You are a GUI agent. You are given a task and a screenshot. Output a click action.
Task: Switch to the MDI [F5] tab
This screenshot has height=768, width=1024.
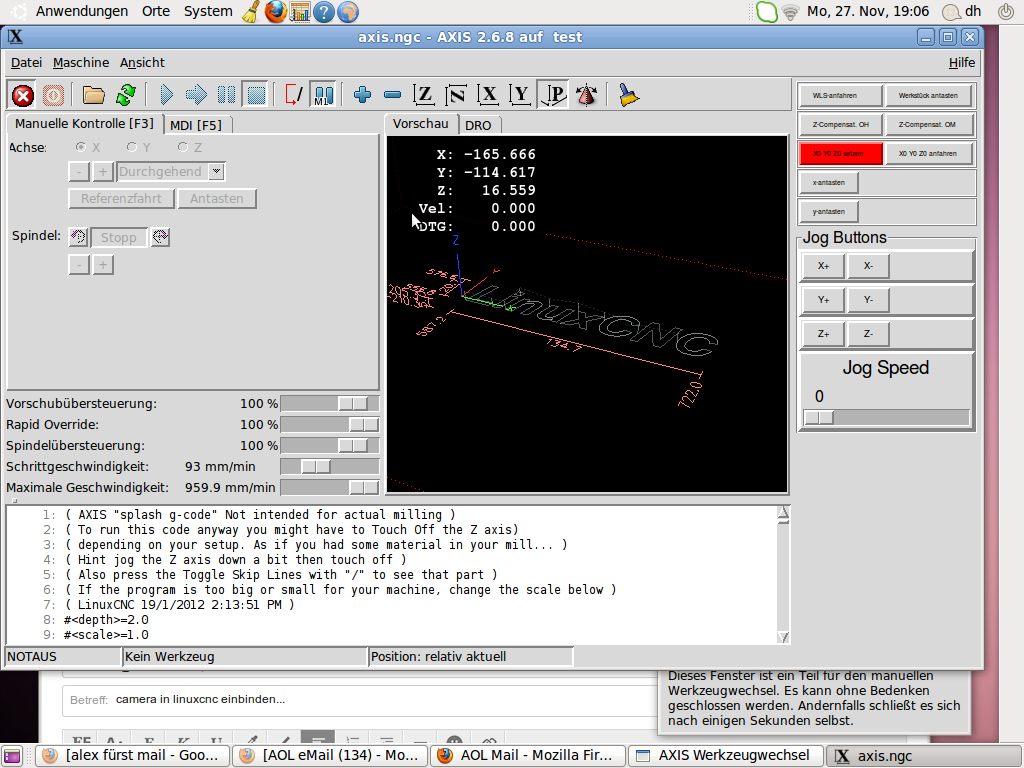pyautogui.click(x=196, y=125)
